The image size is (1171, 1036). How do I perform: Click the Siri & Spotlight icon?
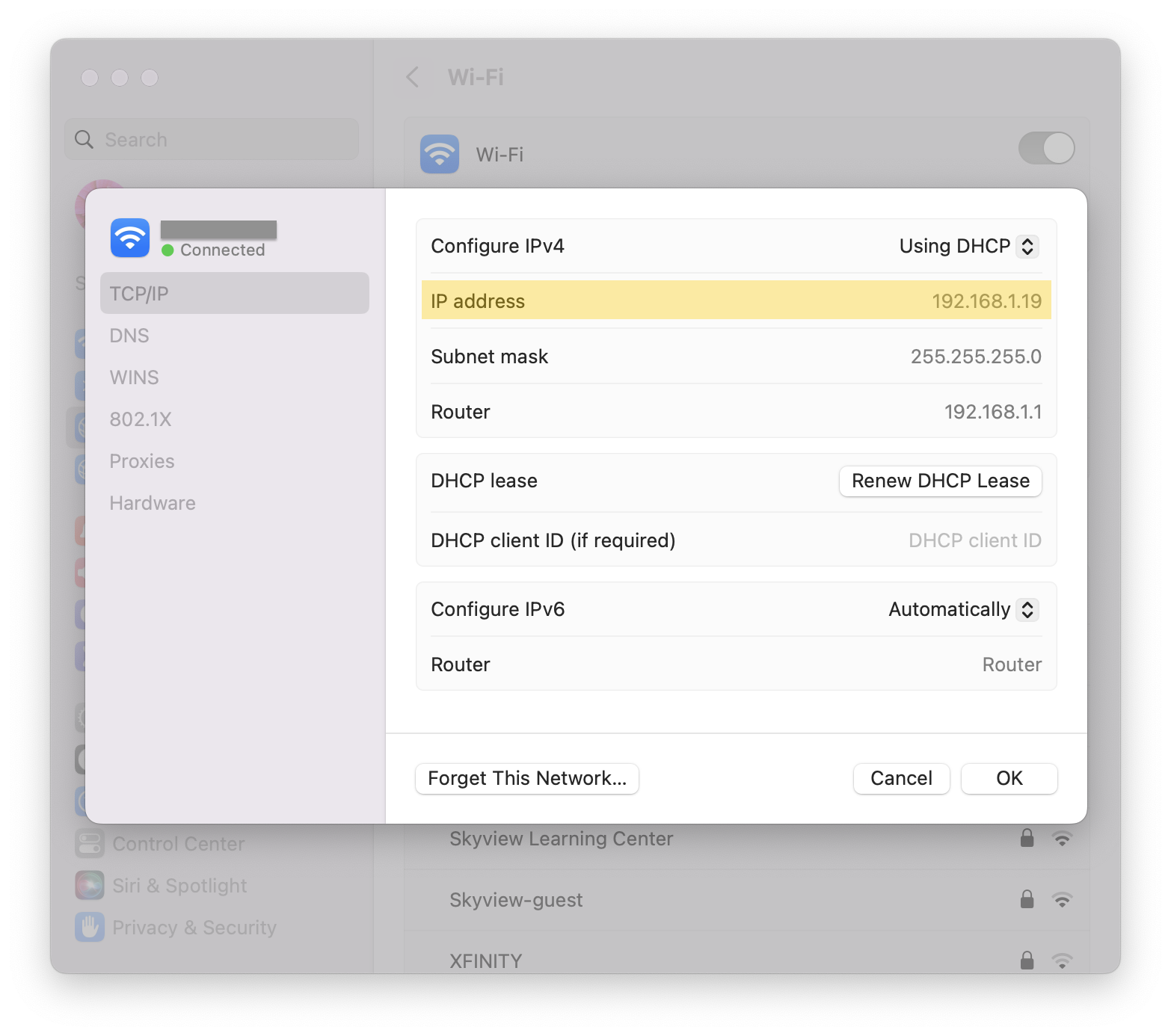pyautogui.click(x=90, y=885)
